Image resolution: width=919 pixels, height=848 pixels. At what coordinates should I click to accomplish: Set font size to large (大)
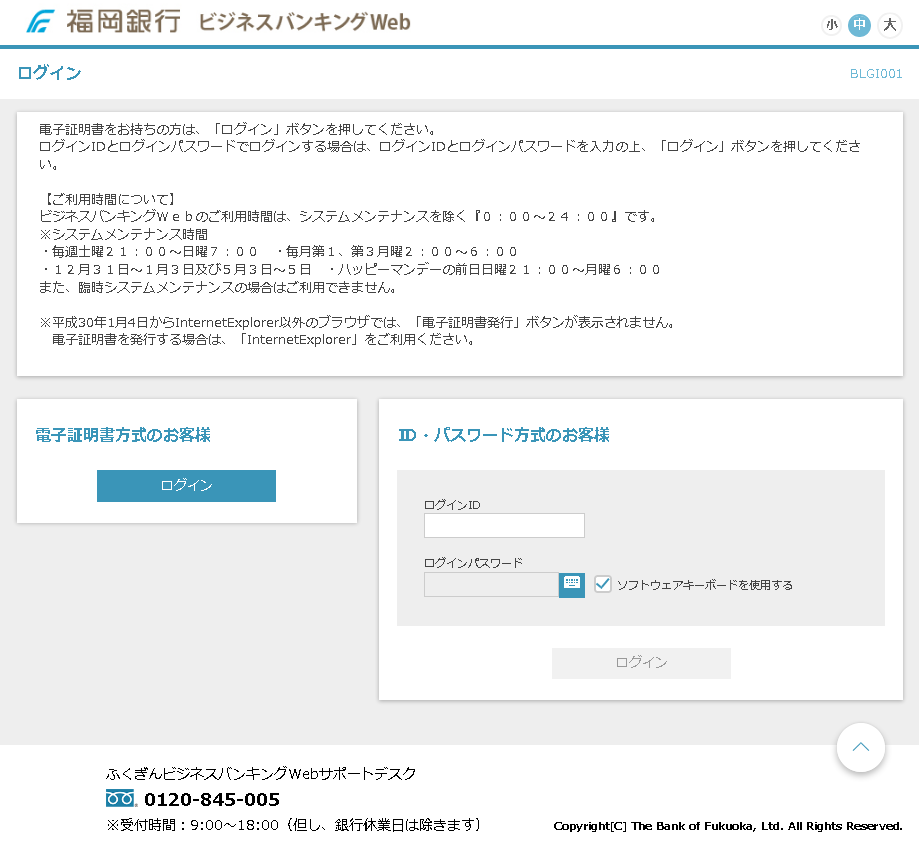(x=890, y=25)
